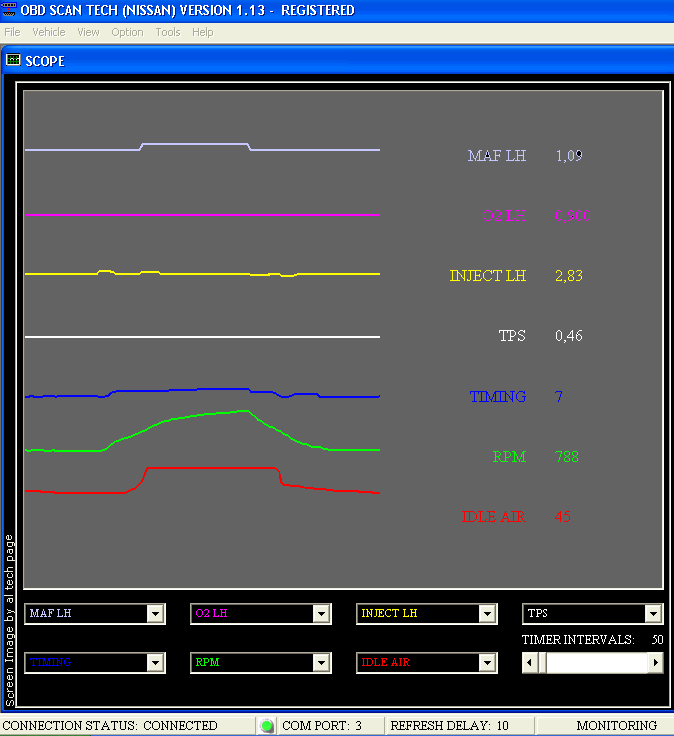This screenshot has width=674, height=736.
Task: Expand the O2 LH channel dropdown
Action: point(321,614)
